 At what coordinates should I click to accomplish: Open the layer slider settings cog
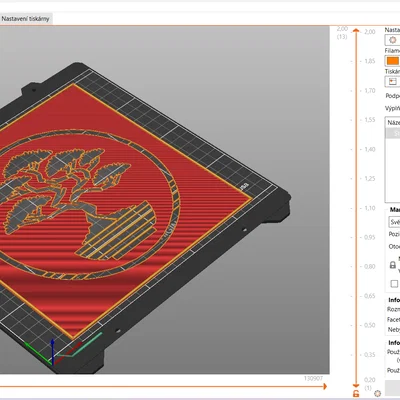[377, 393]
